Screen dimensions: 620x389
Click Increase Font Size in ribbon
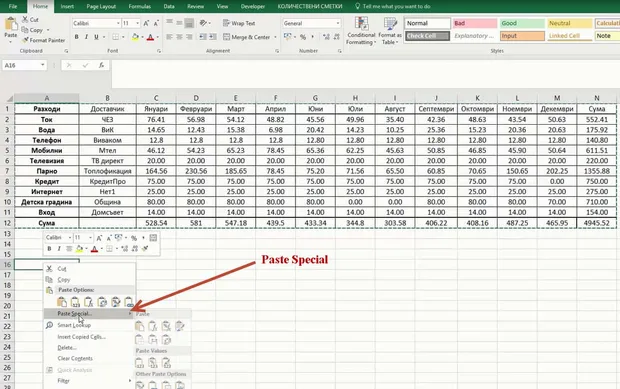[x=146, y=23]
